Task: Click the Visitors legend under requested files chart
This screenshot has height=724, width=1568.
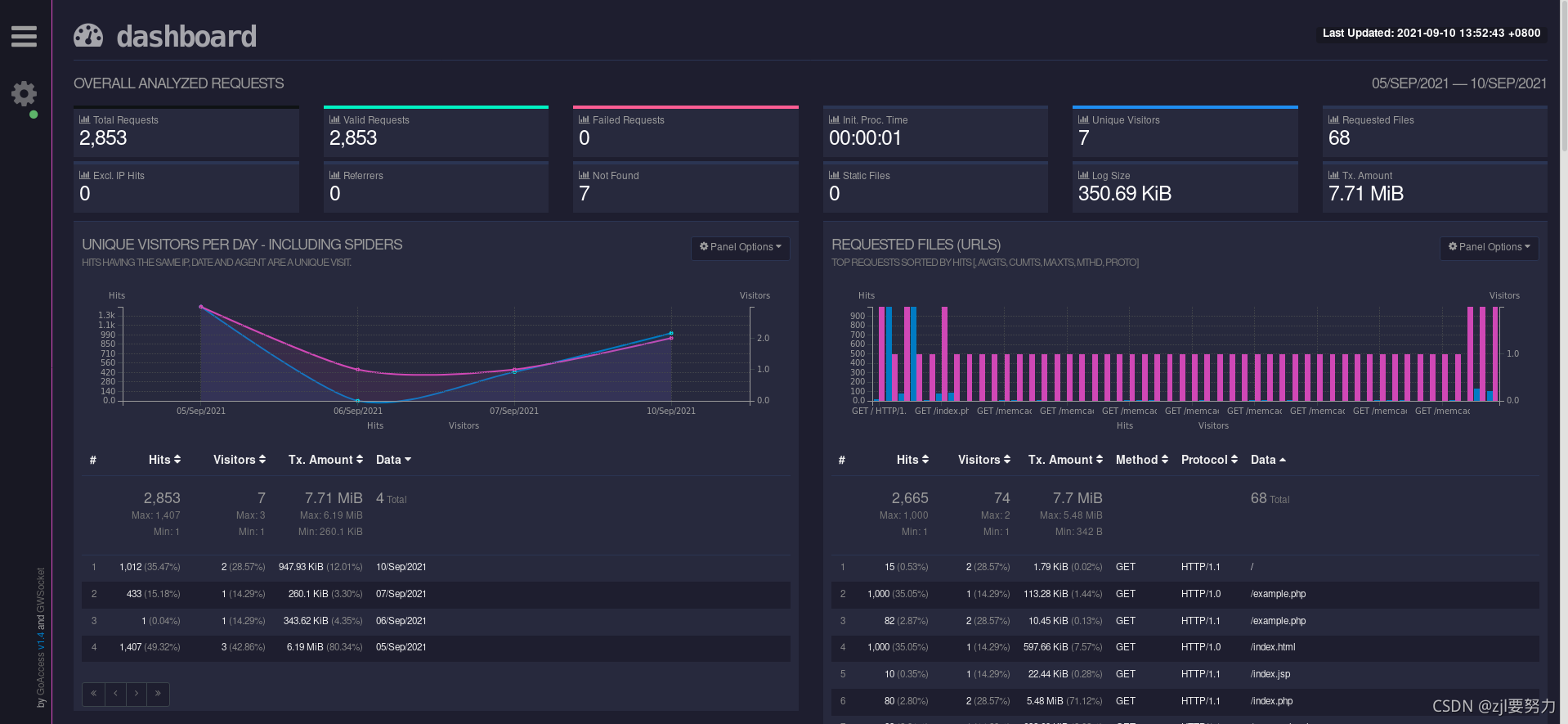Action: [x=1213, y=425]
